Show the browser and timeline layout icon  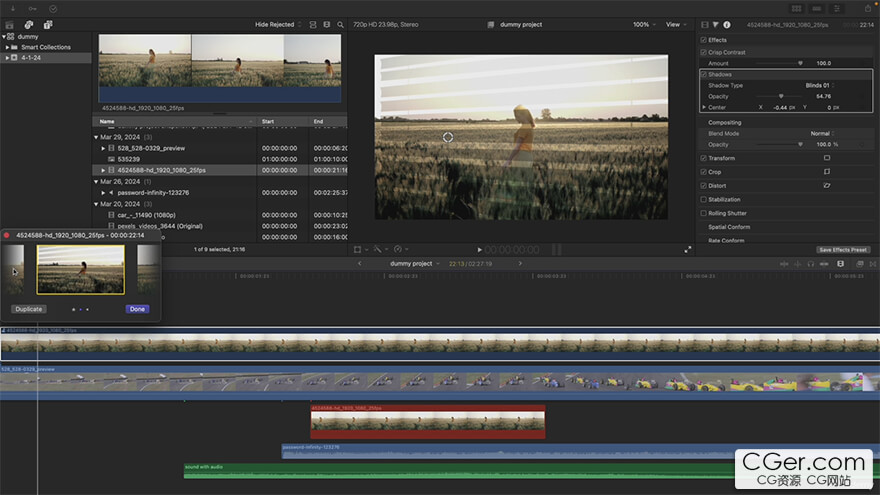pos(796,8)
